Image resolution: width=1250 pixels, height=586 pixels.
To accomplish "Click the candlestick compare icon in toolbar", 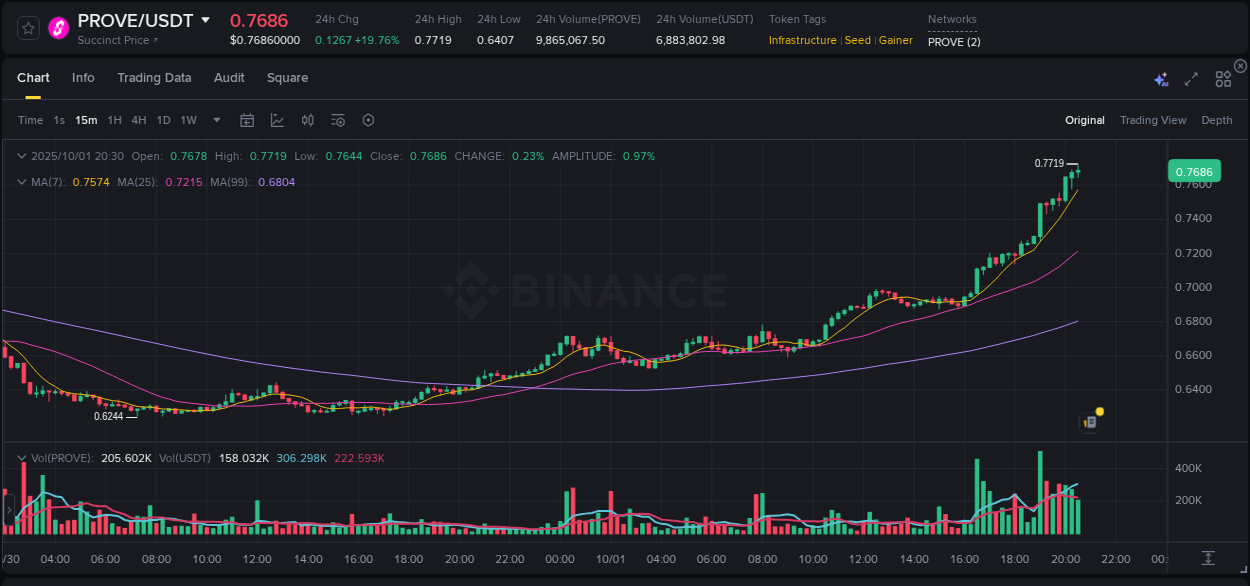I will [x=308, y=120].
